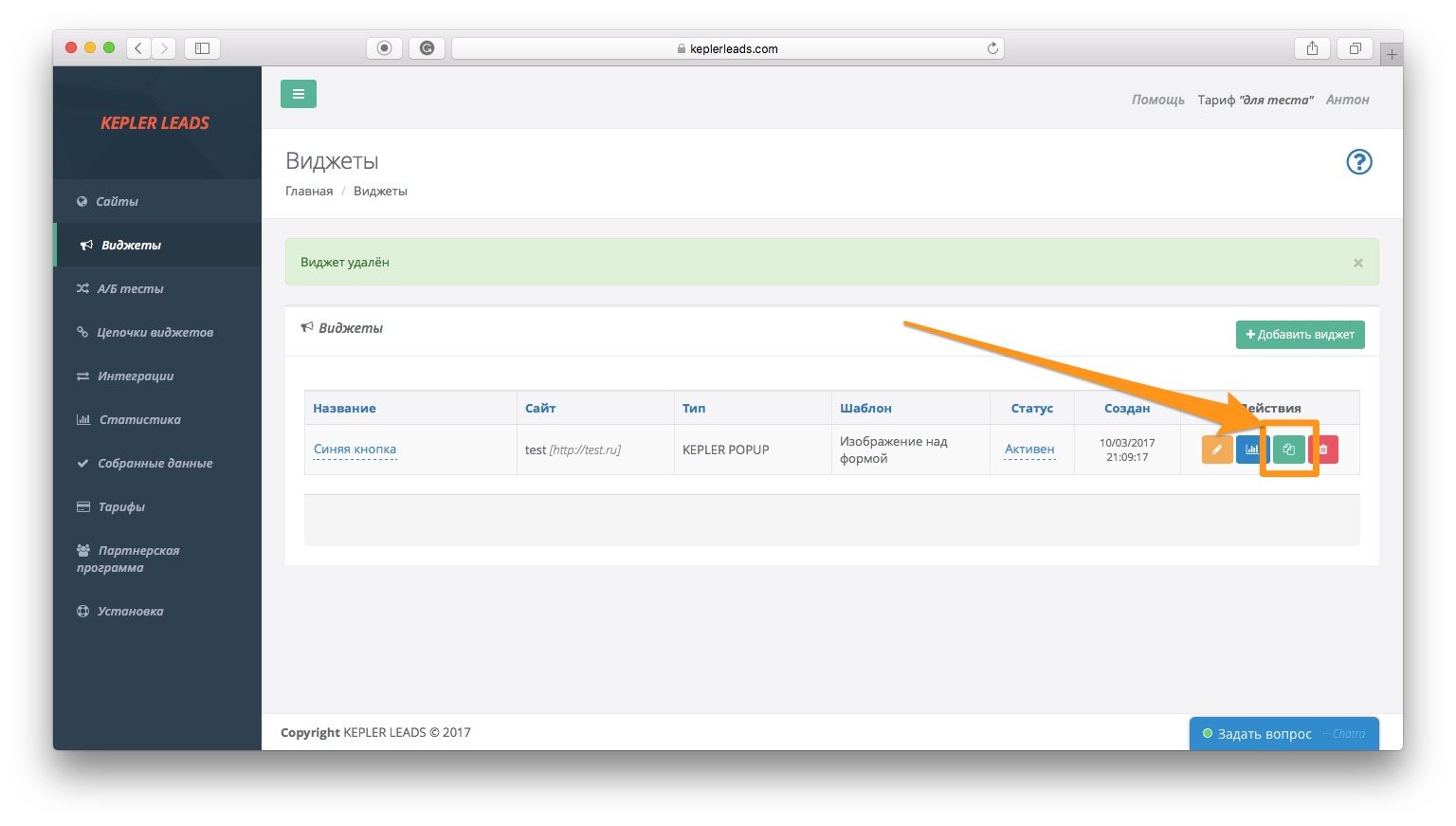Click the privacy shield extension icon in toolbar
1456x826 pixels.
(x=384, y=48)
